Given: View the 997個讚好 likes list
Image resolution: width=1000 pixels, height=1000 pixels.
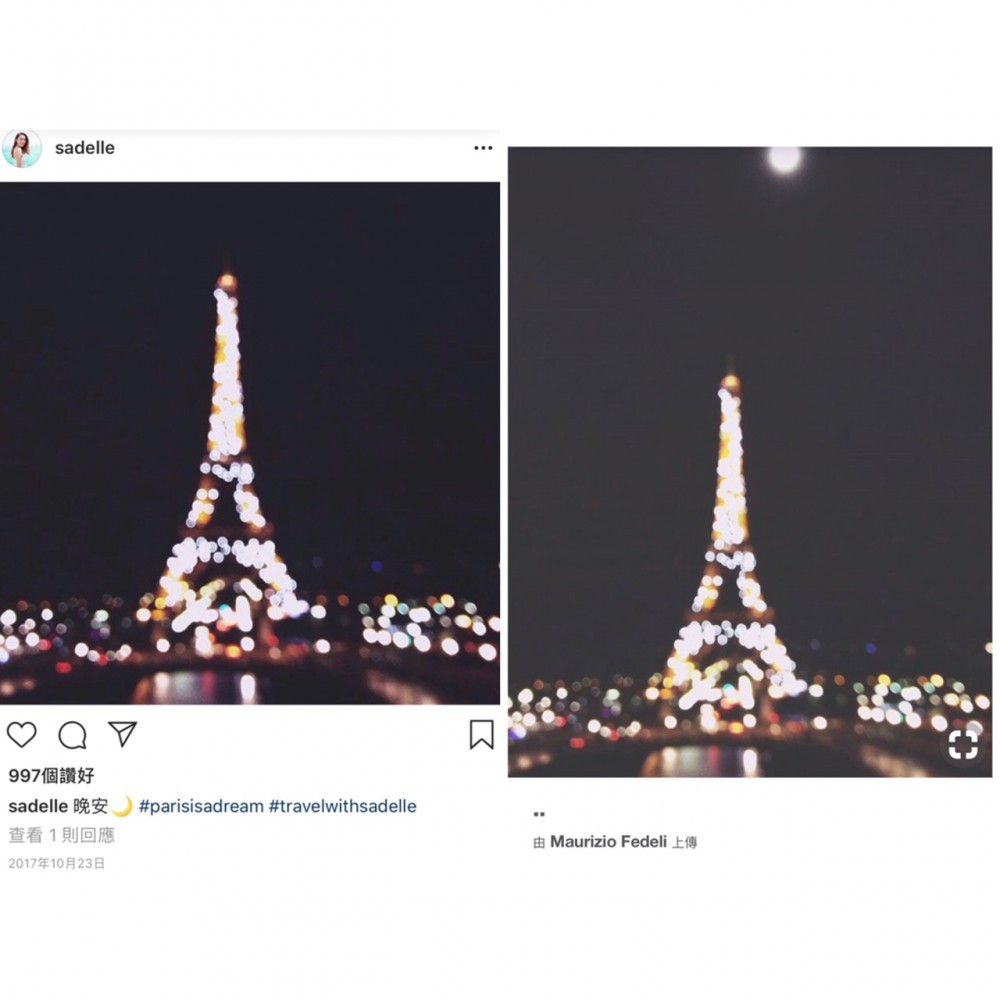Looking at the screenshot, I should pos(52,776).
